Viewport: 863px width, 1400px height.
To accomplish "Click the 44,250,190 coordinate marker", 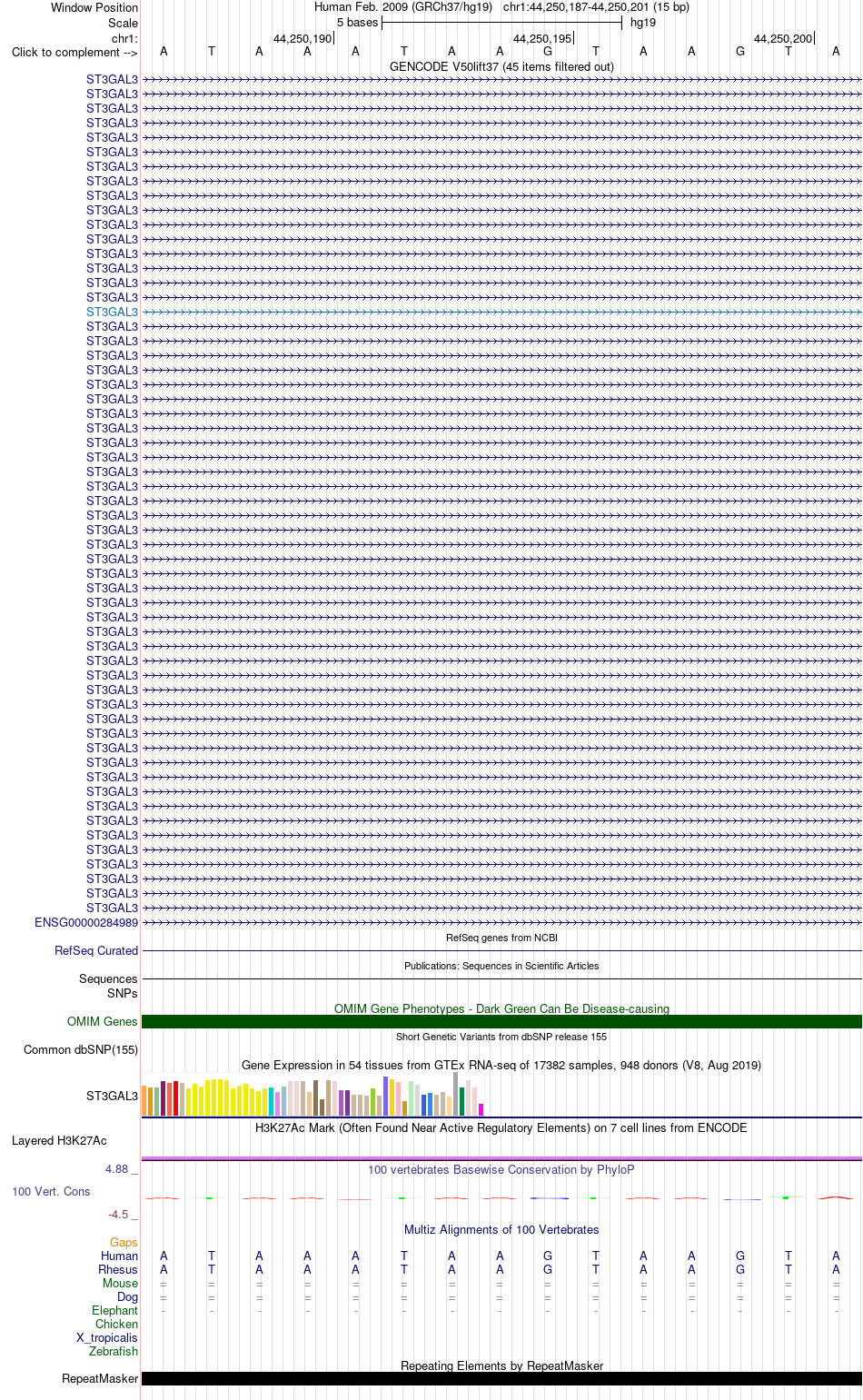I will click(303, 39).
